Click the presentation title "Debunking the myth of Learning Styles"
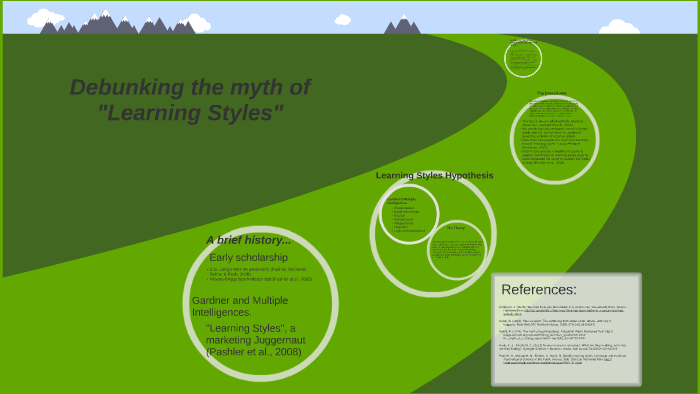Viewport: 700px width, 394px height. pos(190,100)
